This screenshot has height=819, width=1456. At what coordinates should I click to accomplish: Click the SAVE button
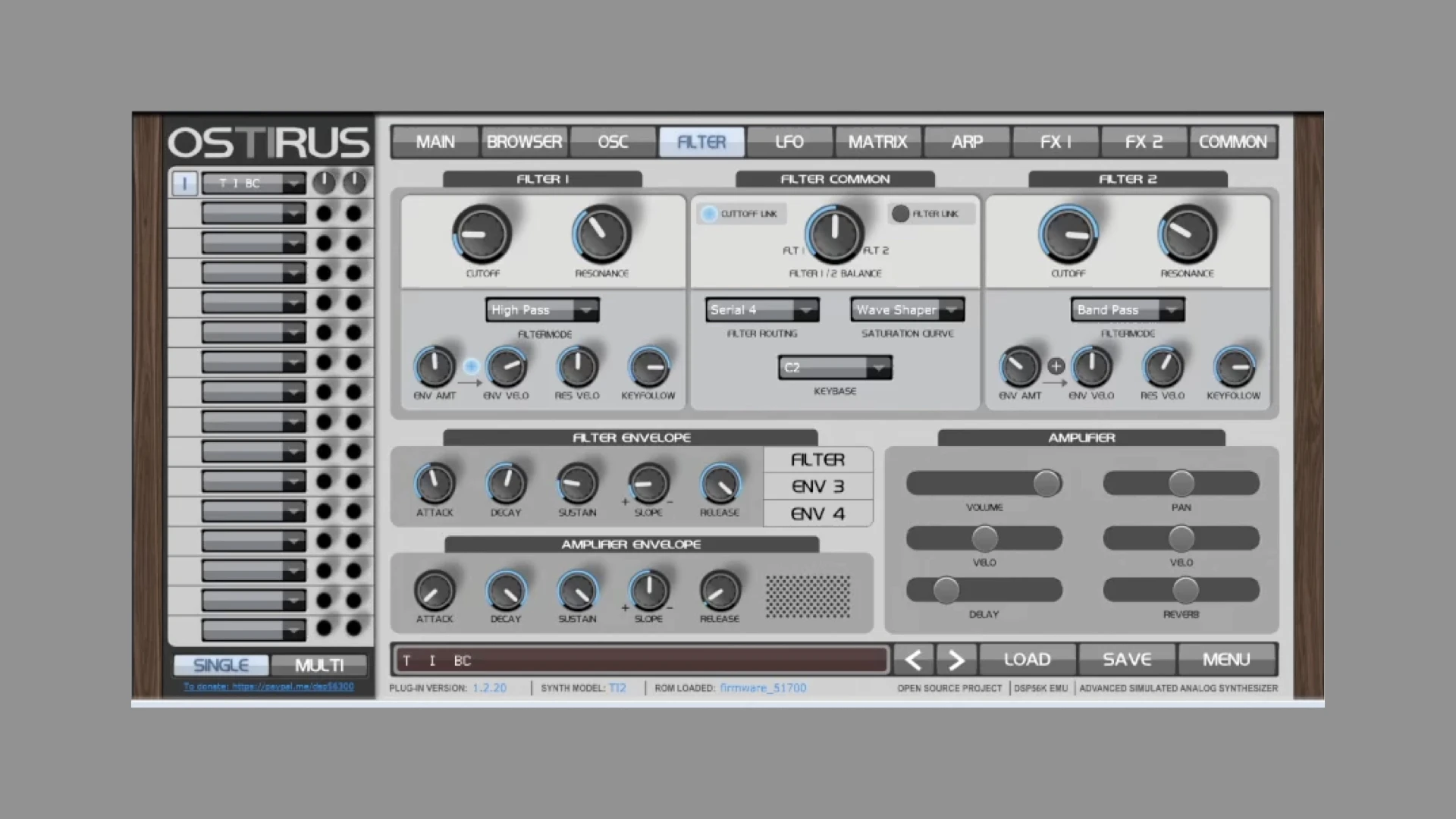click(x=1127, y=660)
